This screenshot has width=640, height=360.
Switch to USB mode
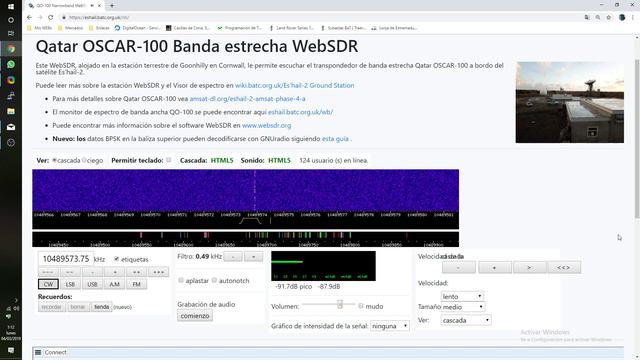tap(92, 284)
